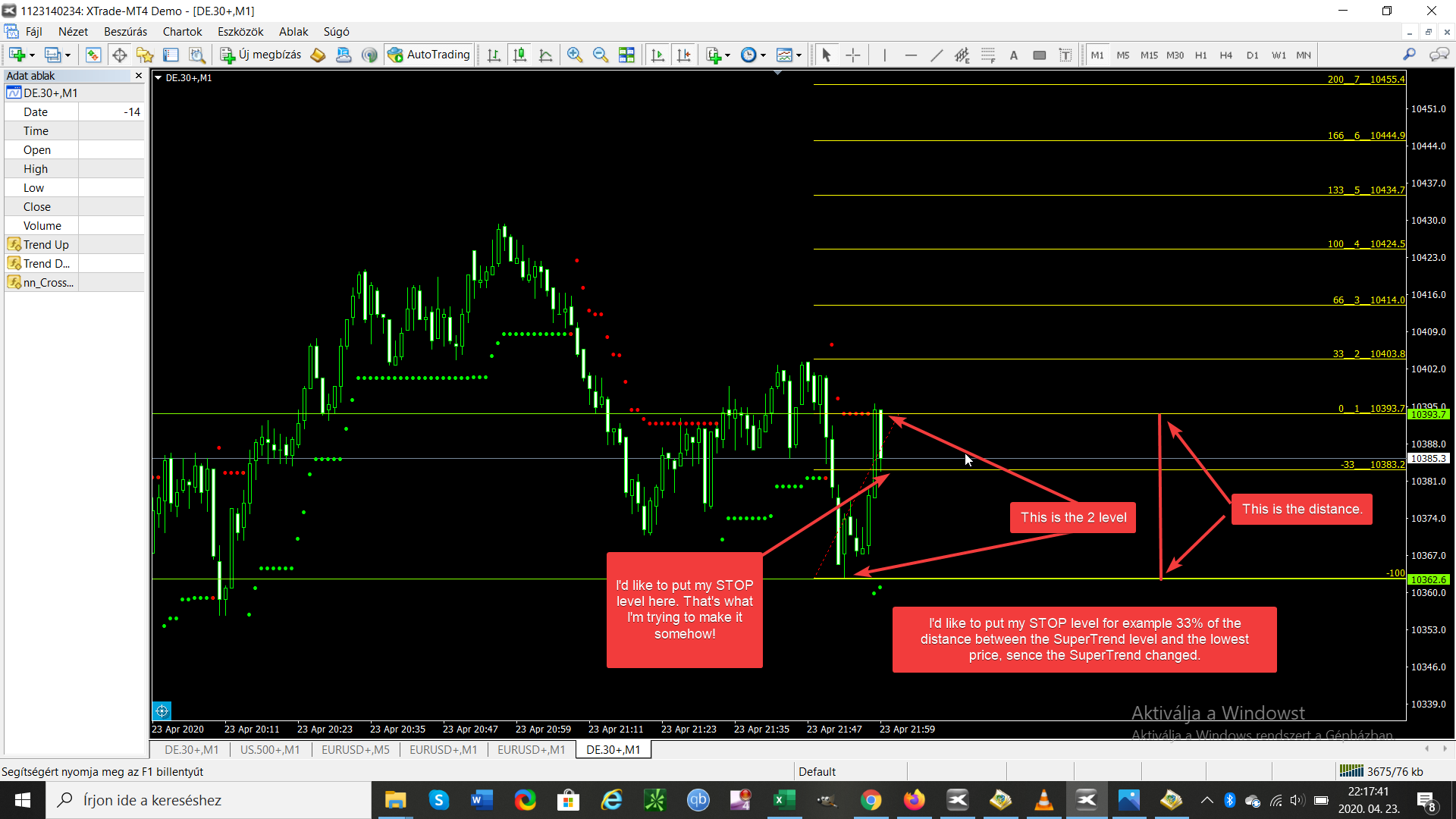Select the Trend Up row in data window
Viewport: 1456px width, 819px height.
coord(74,245)
